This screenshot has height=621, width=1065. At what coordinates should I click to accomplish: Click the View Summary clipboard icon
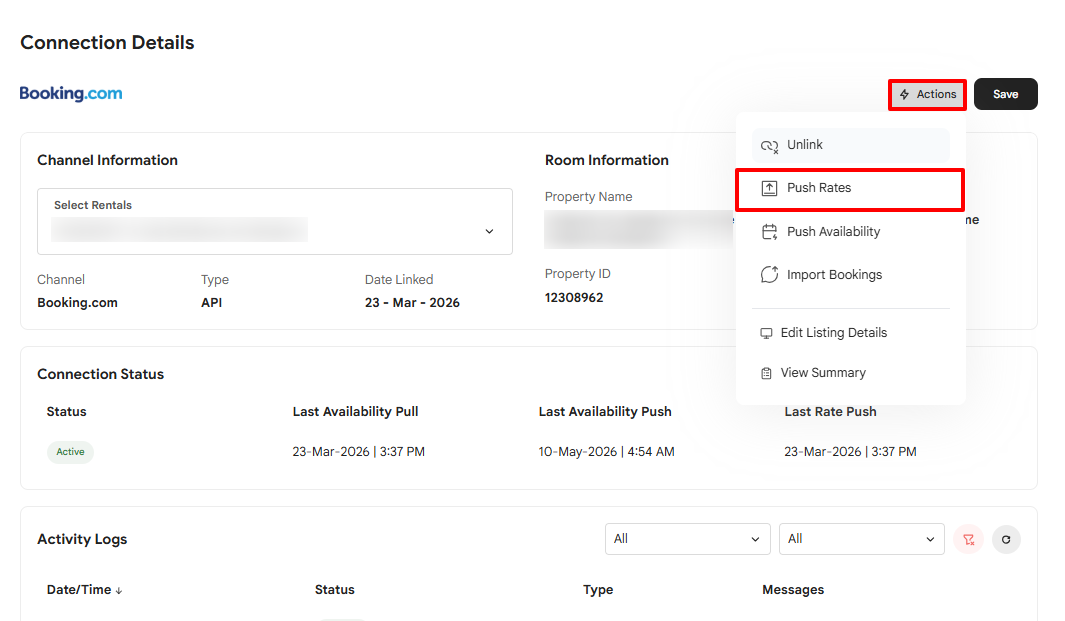(x=766, y=373)
